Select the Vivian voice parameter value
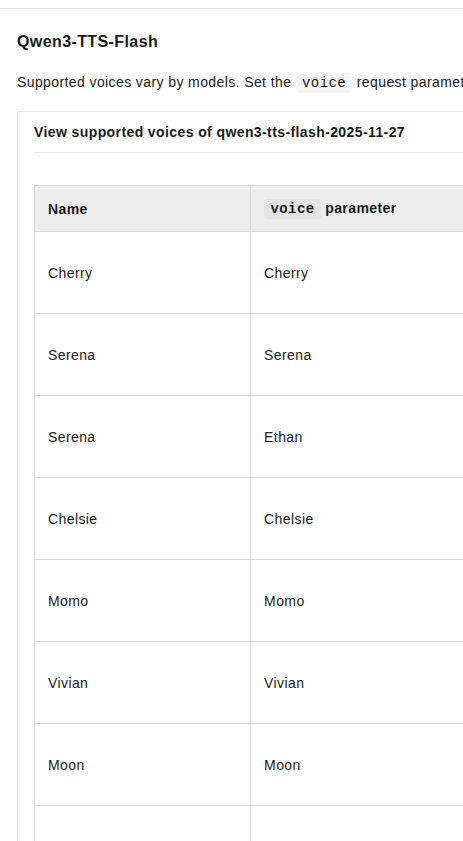463x841 pixels. coord(284,683)
